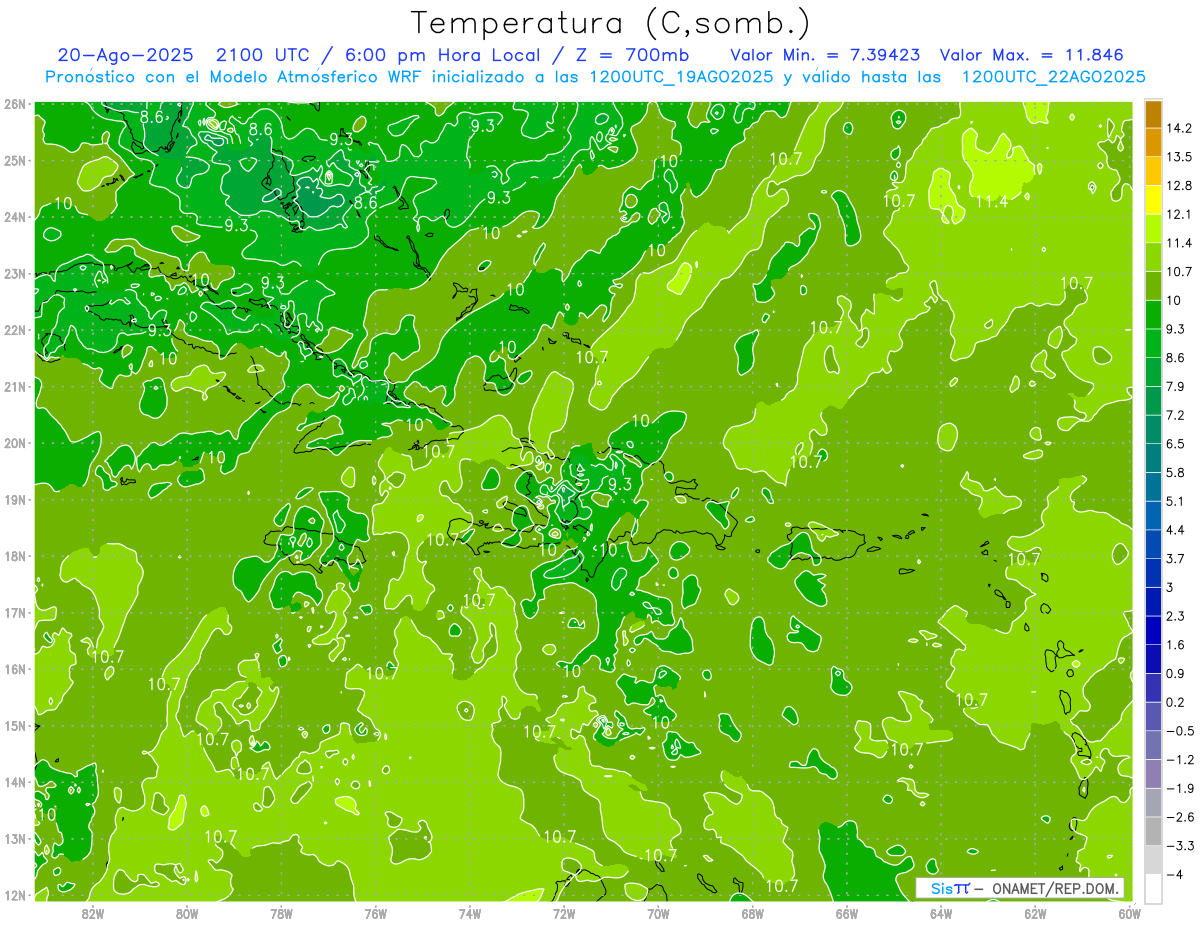Click the 25N latitude axis label

[x=14, y=160]
